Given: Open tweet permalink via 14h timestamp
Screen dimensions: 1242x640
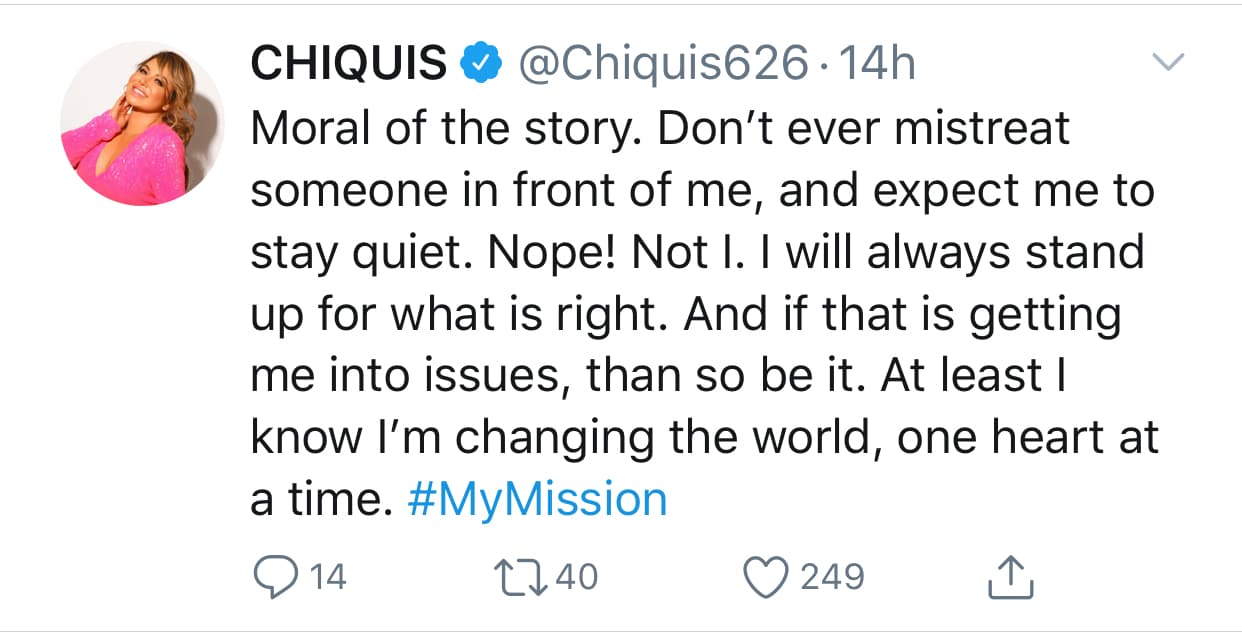Looking at the screenshot, I should 877,66.
